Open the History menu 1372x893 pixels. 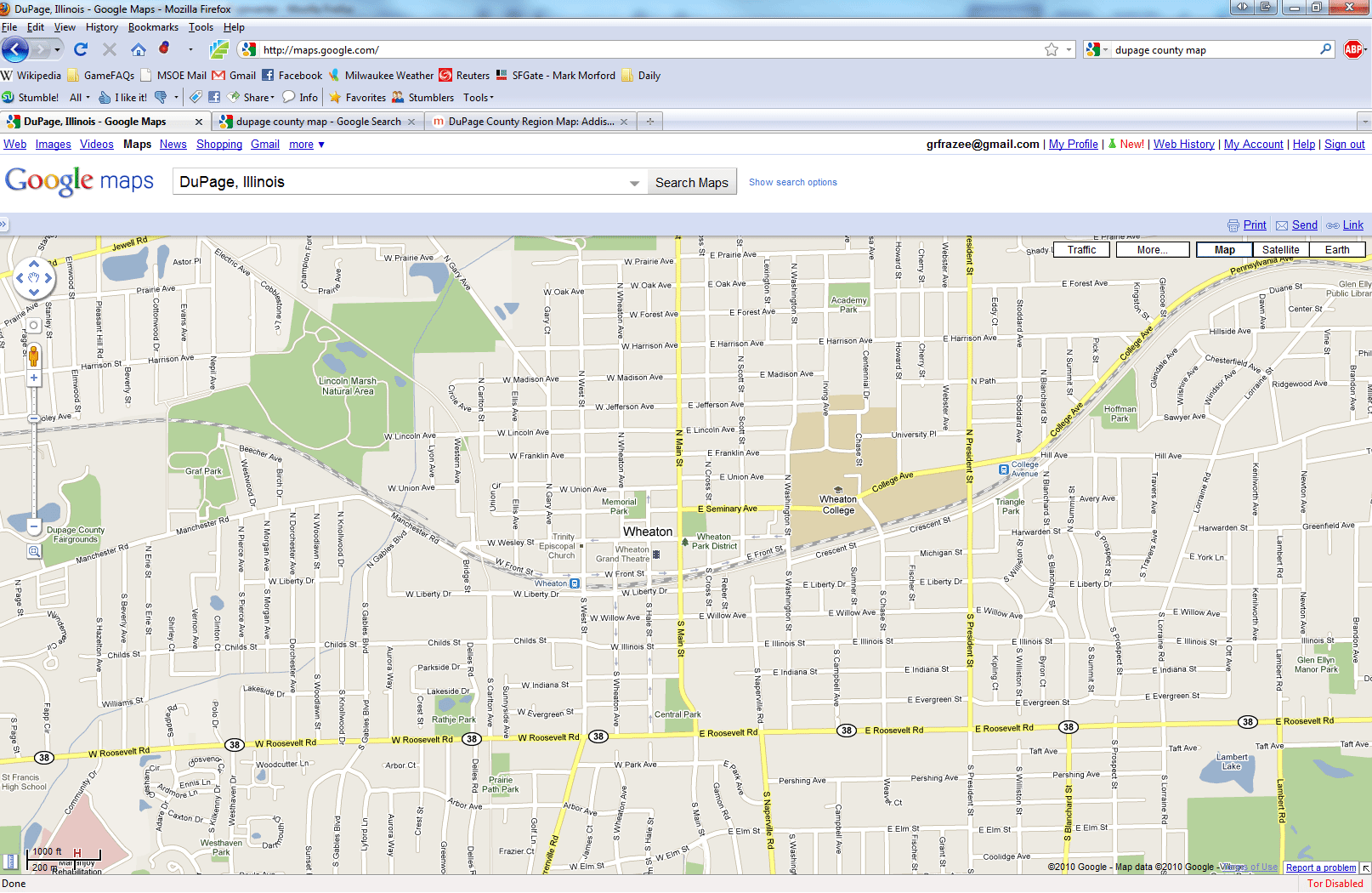tap(102, 27)
